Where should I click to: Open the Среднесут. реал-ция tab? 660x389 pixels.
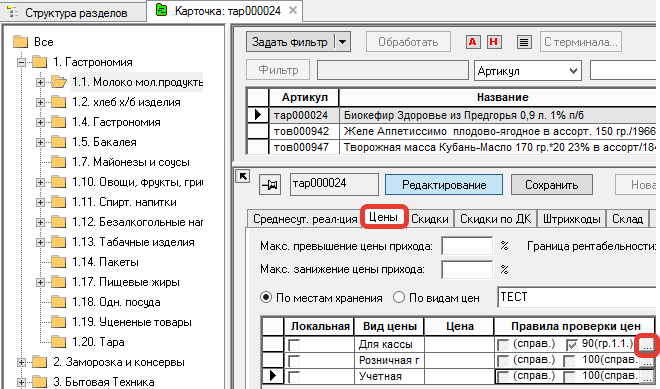[304, 219]
